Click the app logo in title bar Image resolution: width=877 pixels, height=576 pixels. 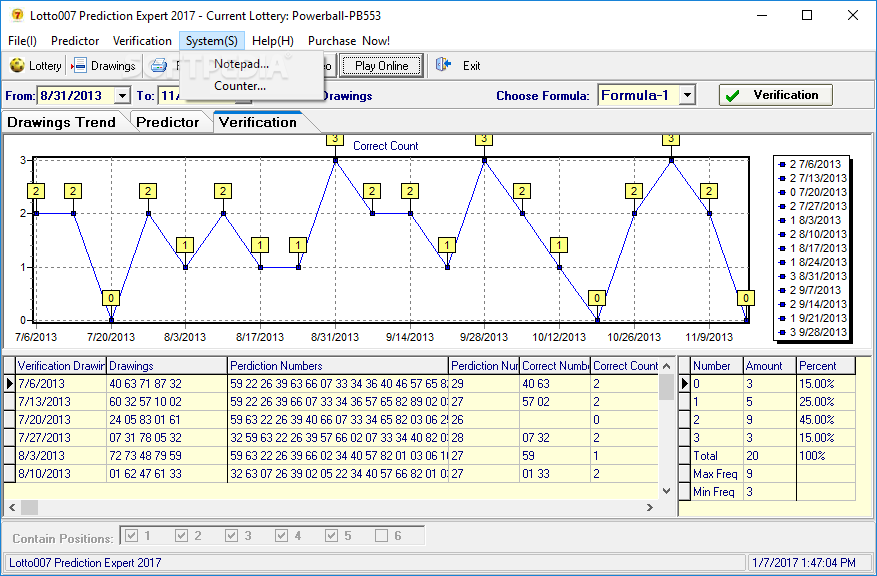pos(17,15)
